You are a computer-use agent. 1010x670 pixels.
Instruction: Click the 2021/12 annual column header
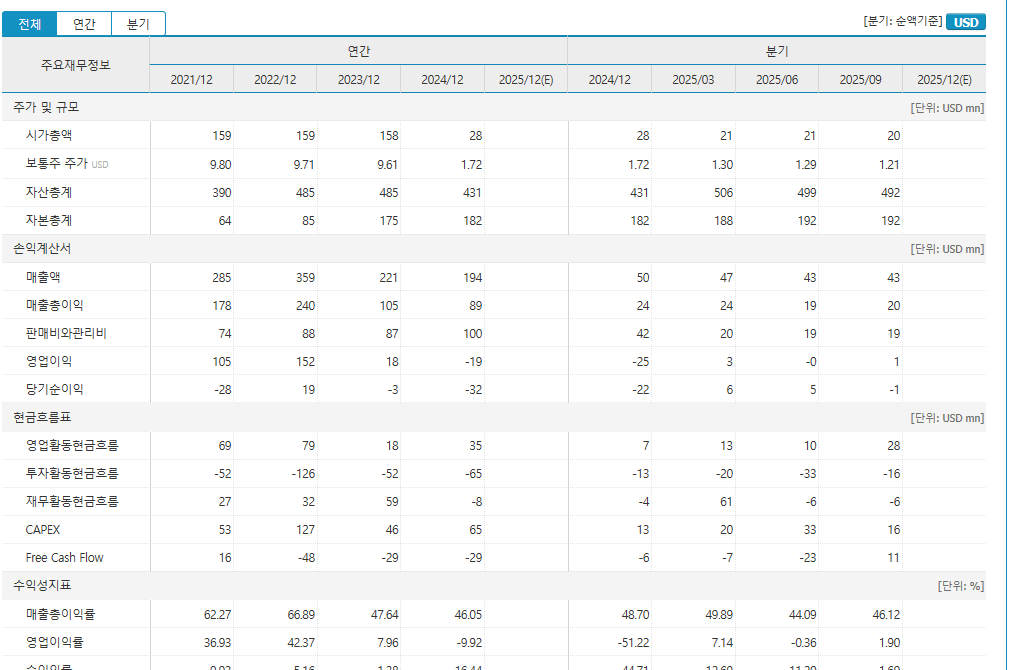tap(191, 80)
